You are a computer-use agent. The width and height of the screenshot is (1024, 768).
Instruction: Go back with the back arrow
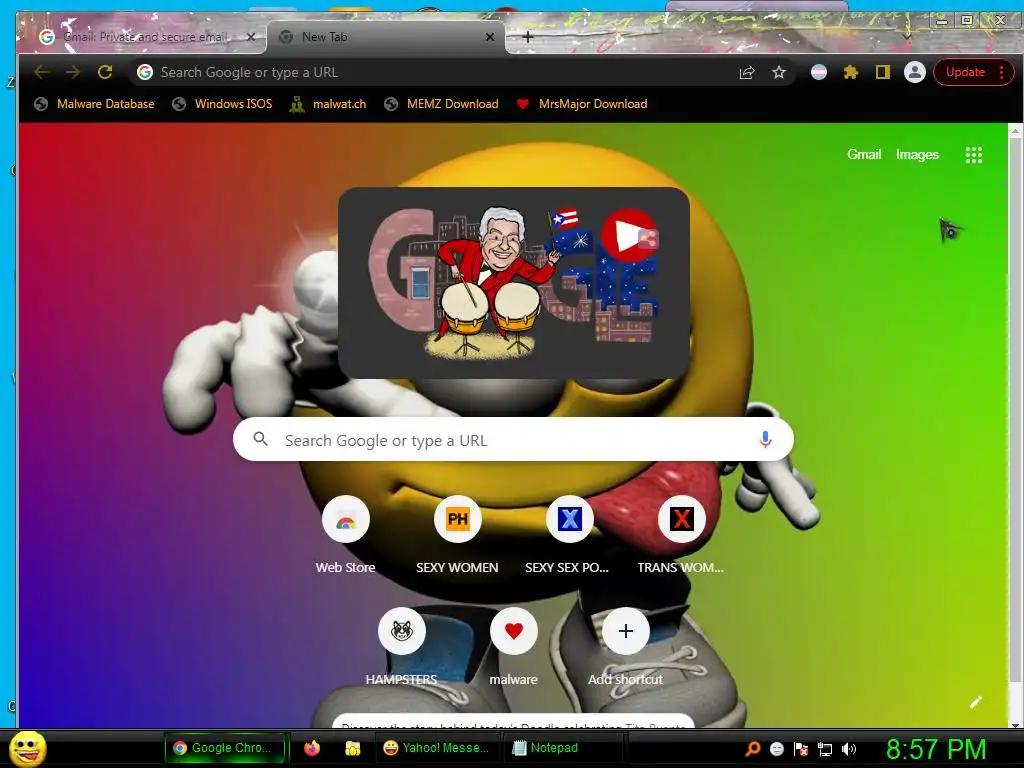click(41, 72)
